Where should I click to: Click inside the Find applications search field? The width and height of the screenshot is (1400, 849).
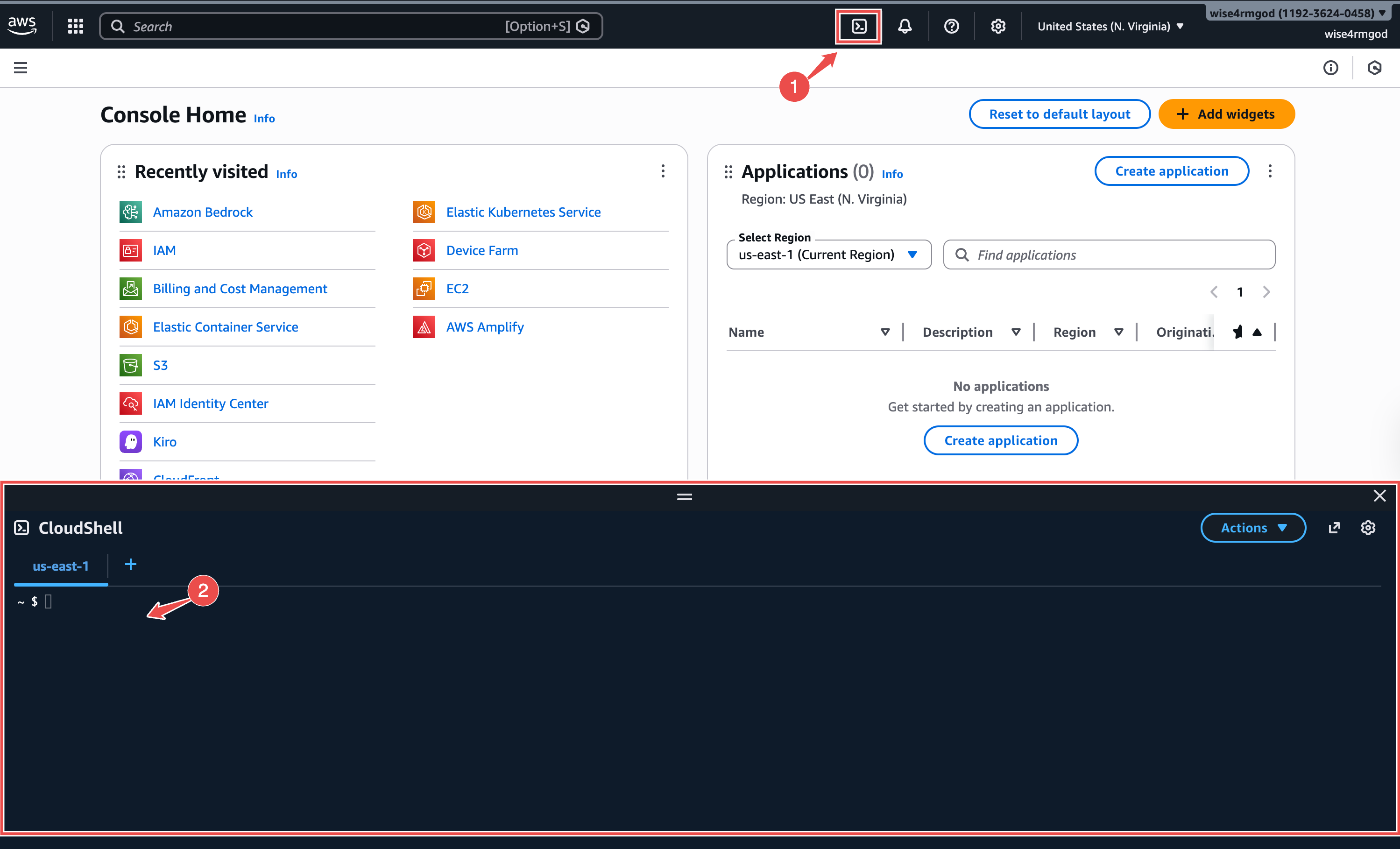click(1108, 255)
